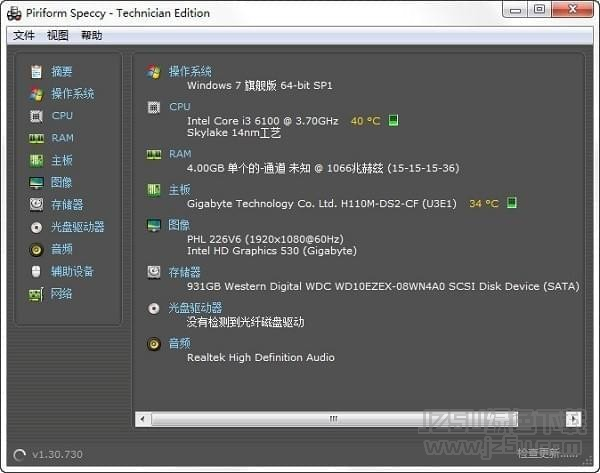Select 主板 in the sidebar
600x473 pixels.
coord(62,160)
